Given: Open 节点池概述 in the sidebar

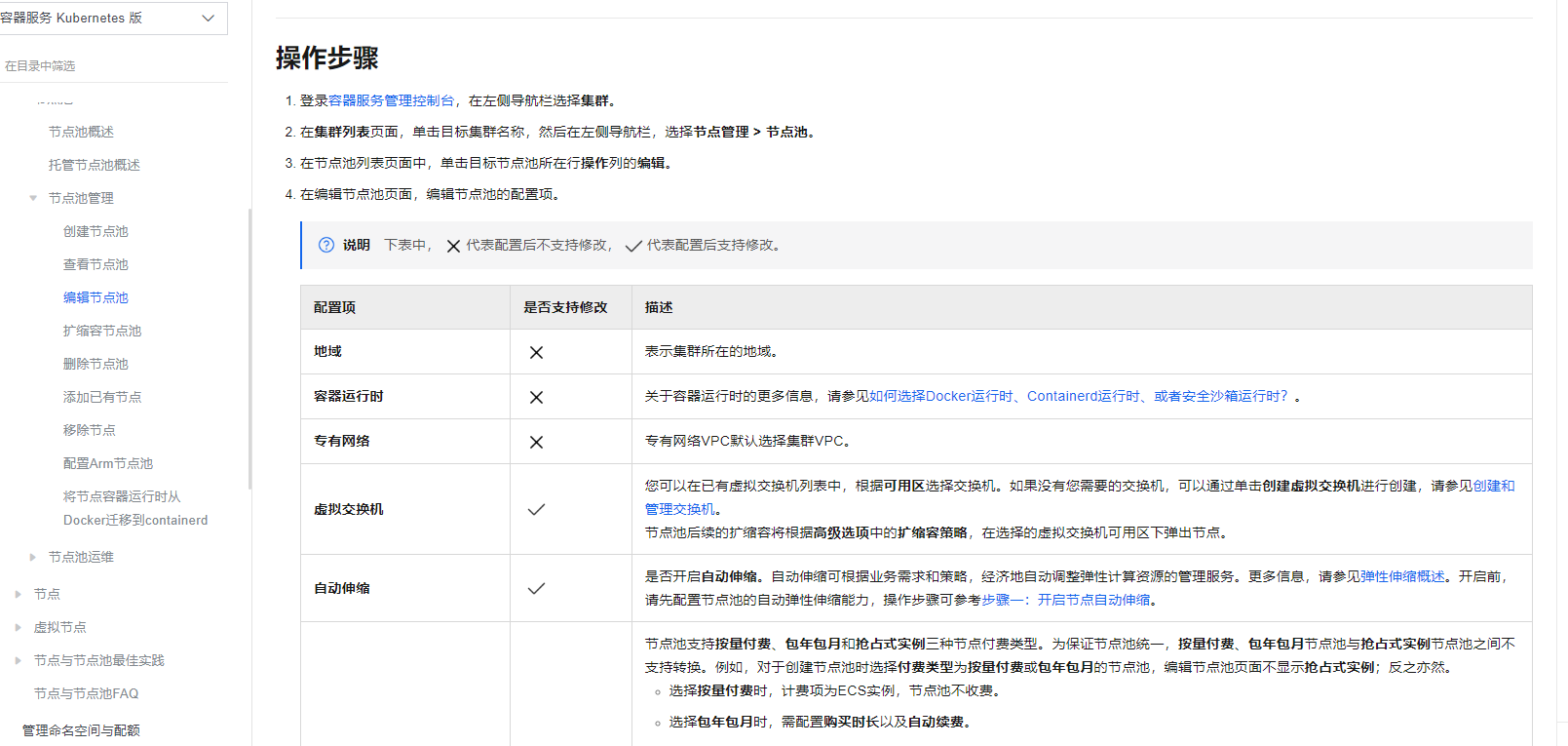Looking at the screenshot, I should (x=81, y=132).
